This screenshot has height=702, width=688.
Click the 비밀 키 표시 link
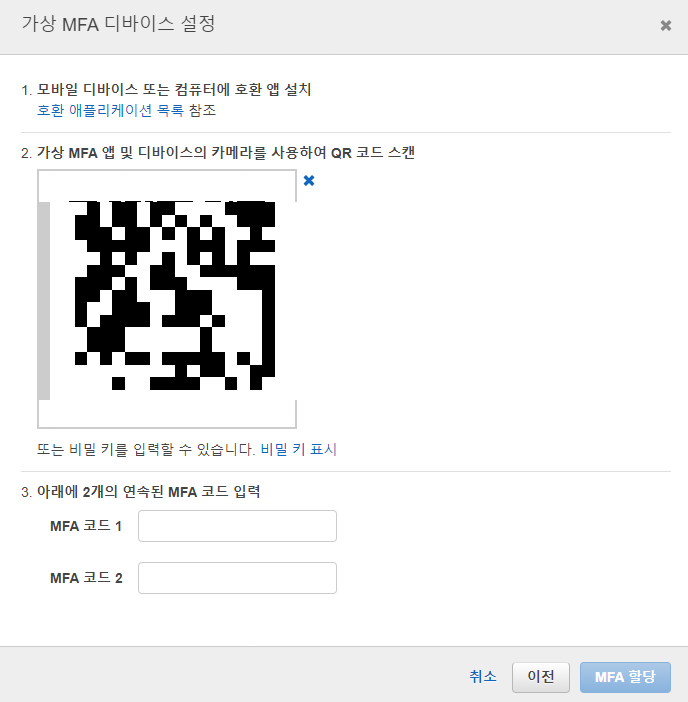click(299, 449)
